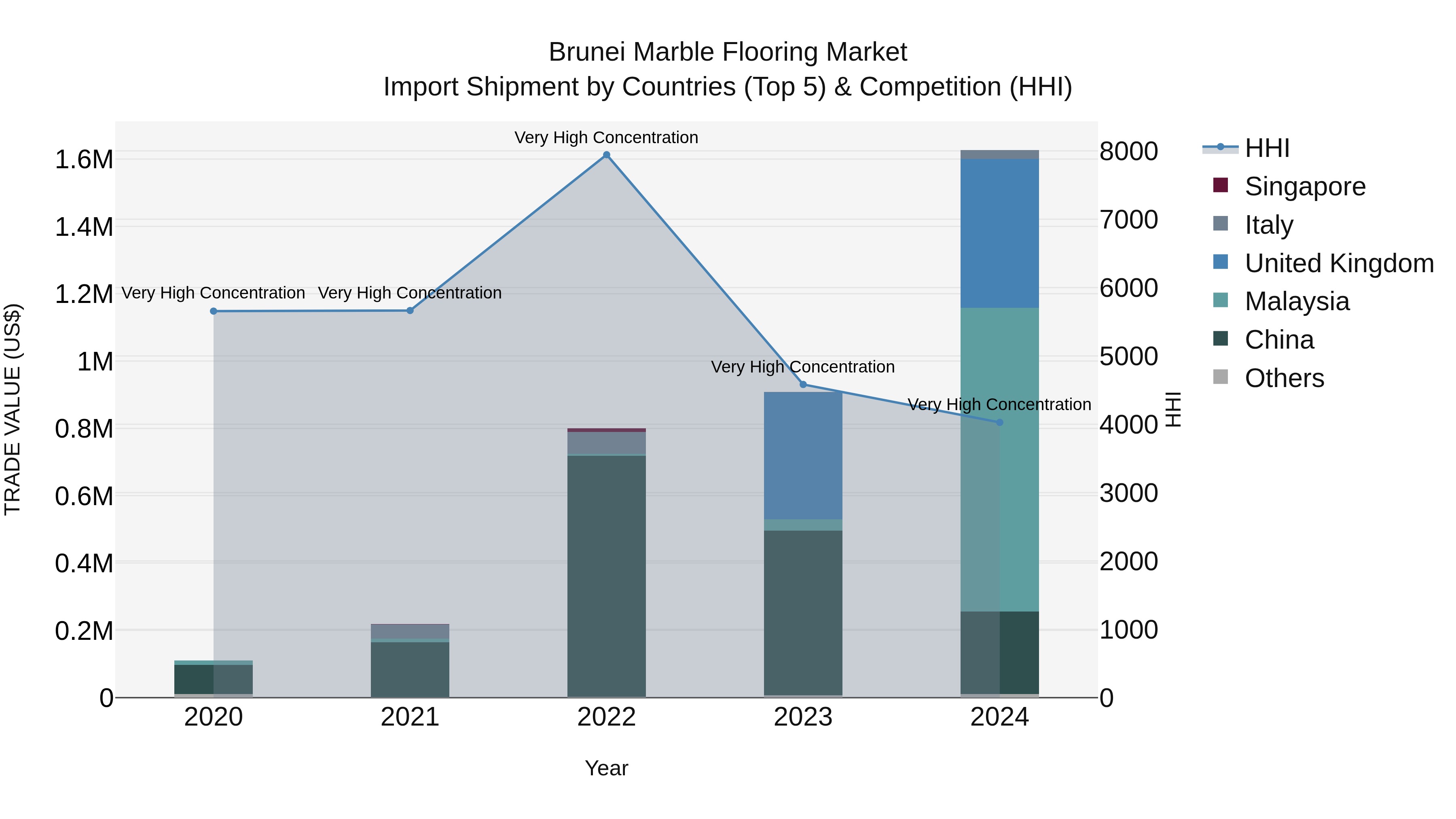This screenshot has width=1456, height=819.
Task: Click the 2023 HHI data point marker
Action: (x=803, y=384)
